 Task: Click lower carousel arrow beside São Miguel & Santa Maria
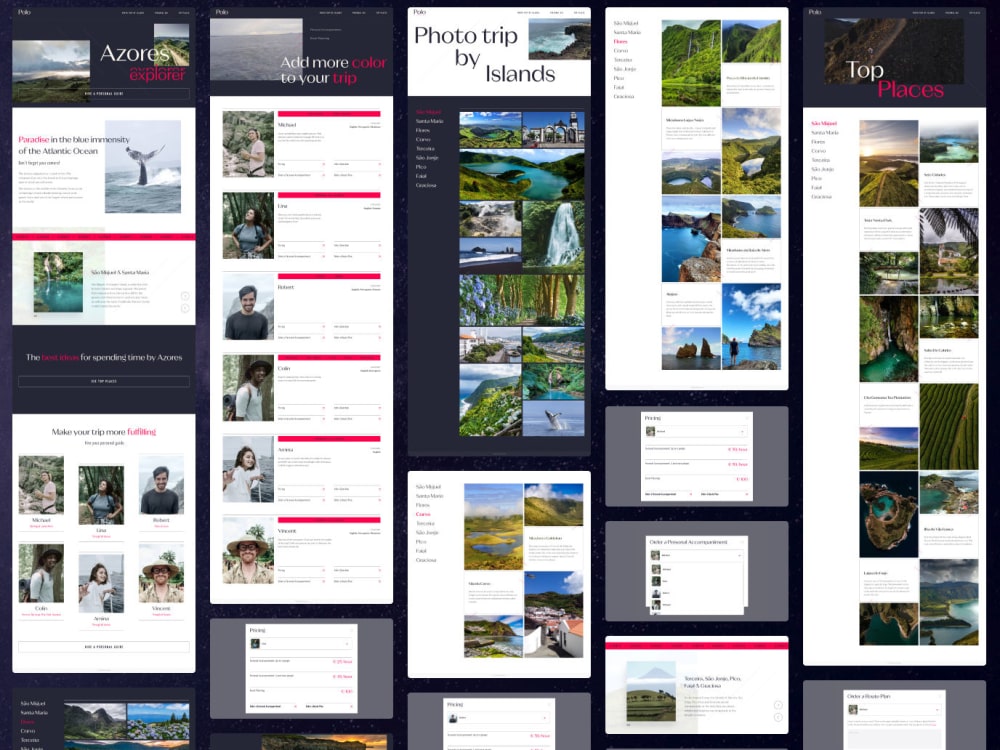[x=185, y=309]
